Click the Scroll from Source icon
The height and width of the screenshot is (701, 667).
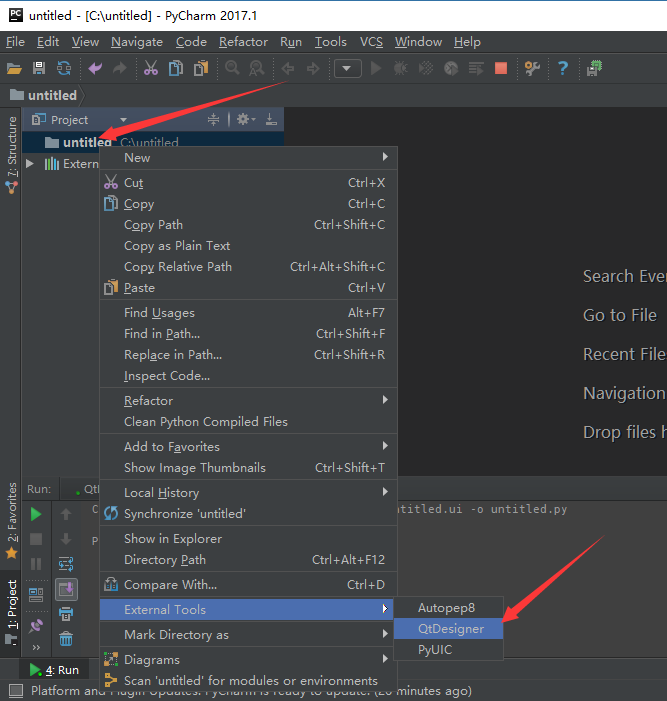point(213,119)
